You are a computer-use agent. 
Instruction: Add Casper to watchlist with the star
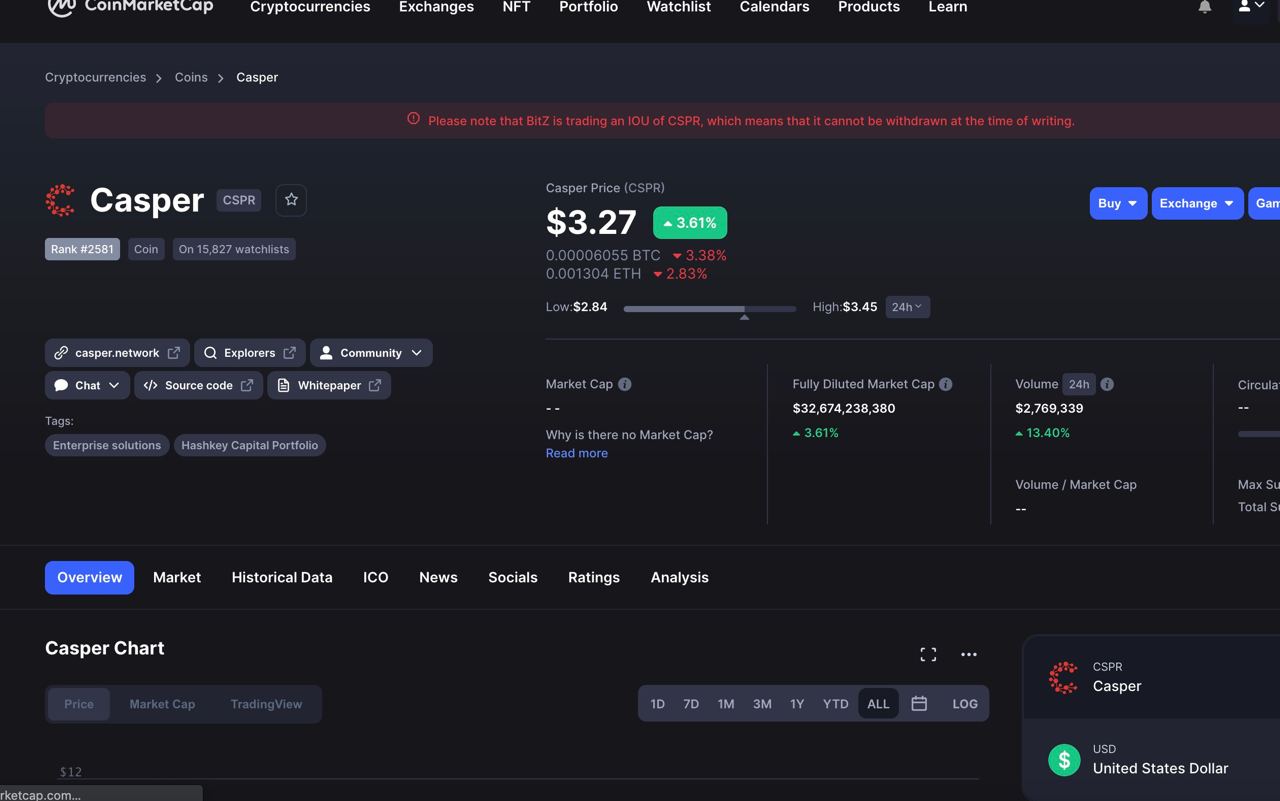[291, 200]
